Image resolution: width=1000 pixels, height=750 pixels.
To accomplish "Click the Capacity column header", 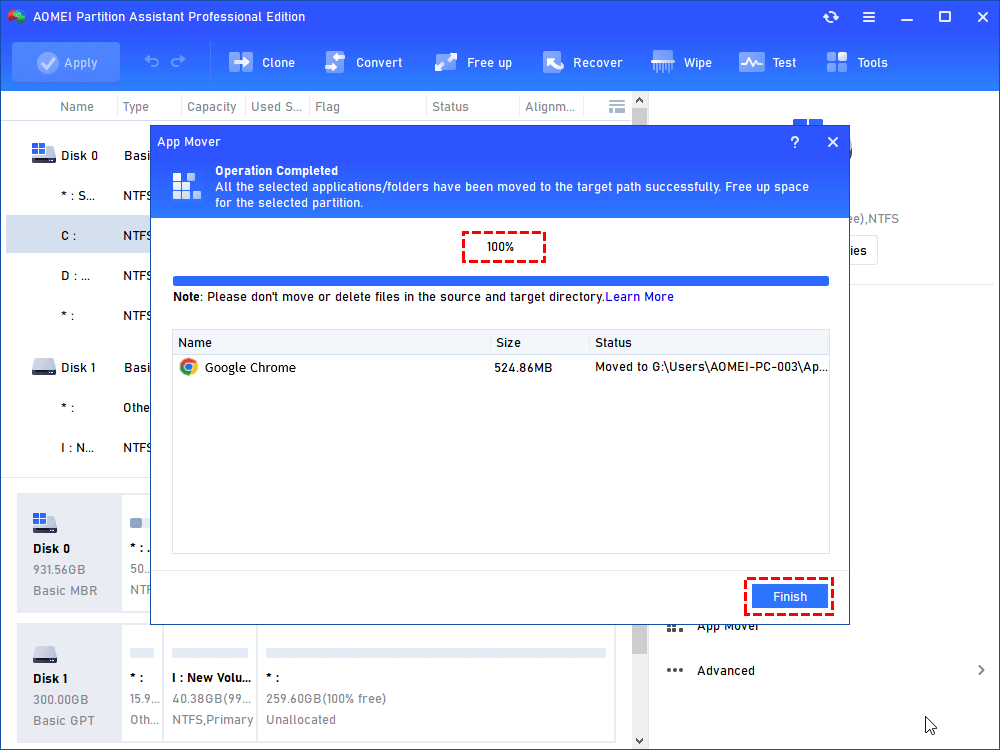I will [212, 107].
